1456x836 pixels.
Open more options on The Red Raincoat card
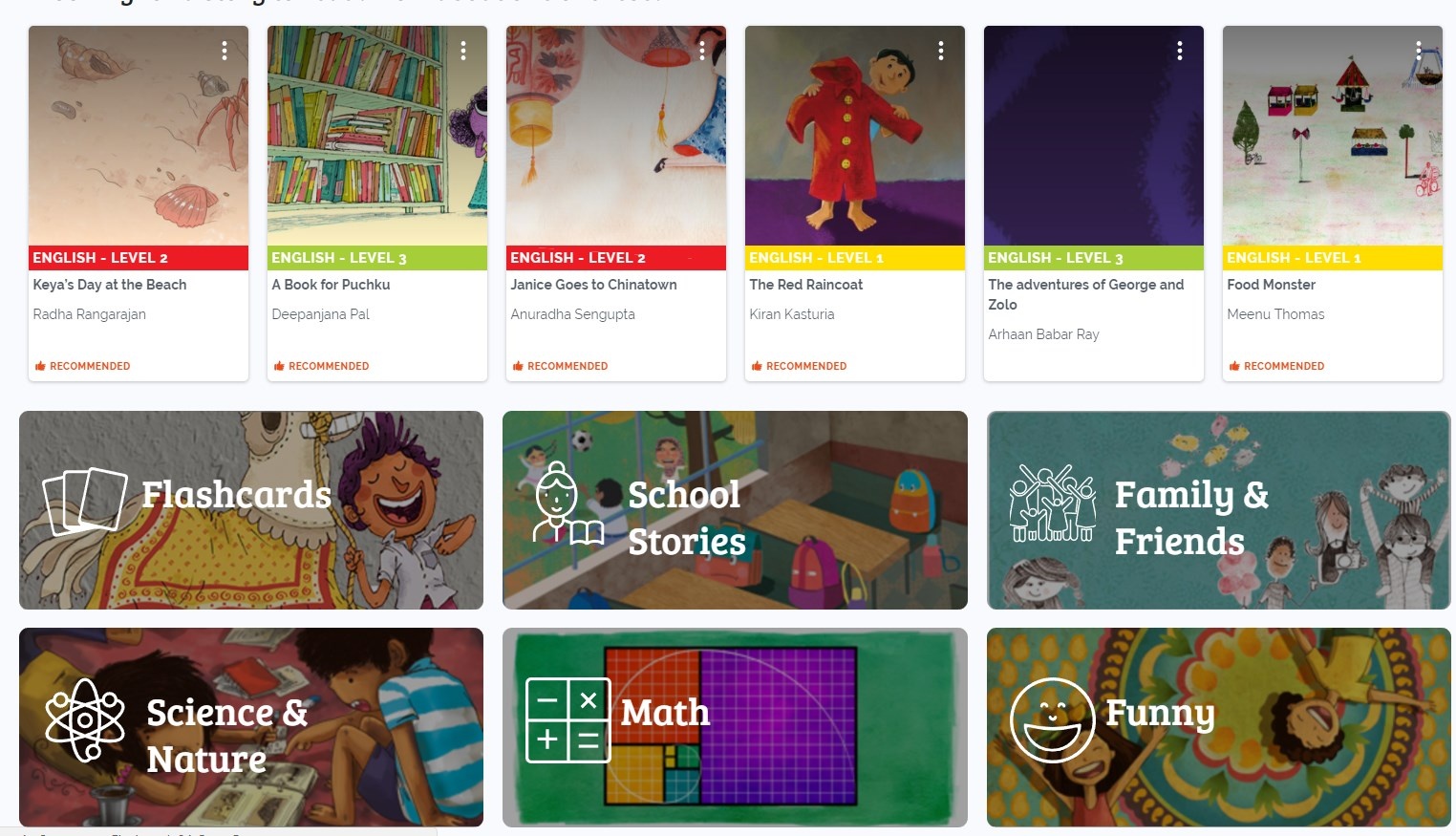[x=941, y=51]
